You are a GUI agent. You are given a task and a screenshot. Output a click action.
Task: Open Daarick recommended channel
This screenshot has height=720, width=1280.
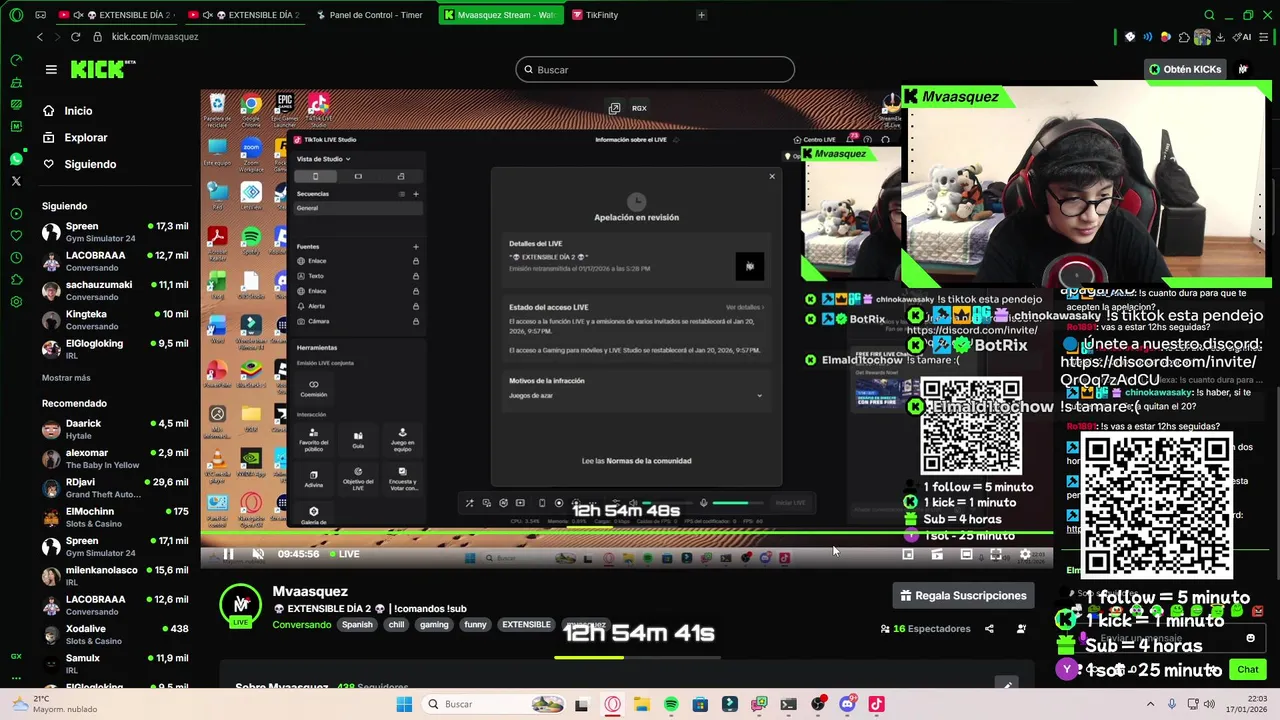tap(114, 429)
